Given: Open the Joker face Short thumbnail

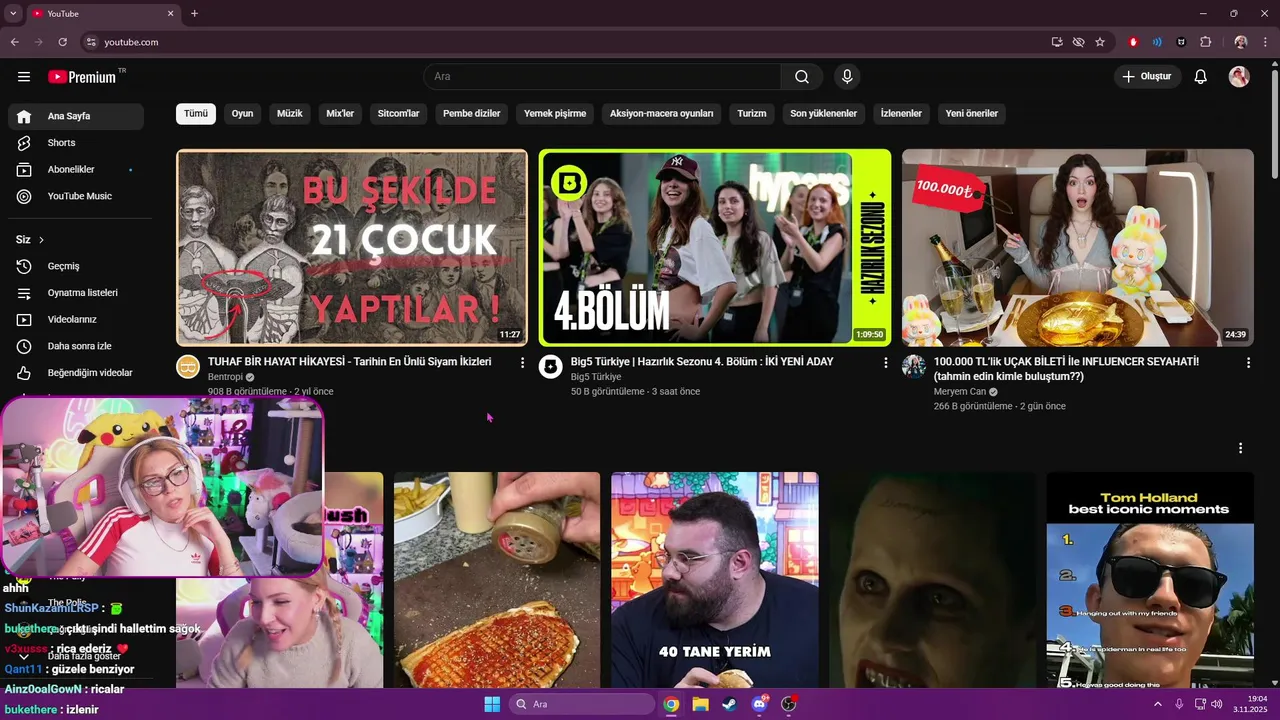Looking at the screenshot, I should coord(932,580).
